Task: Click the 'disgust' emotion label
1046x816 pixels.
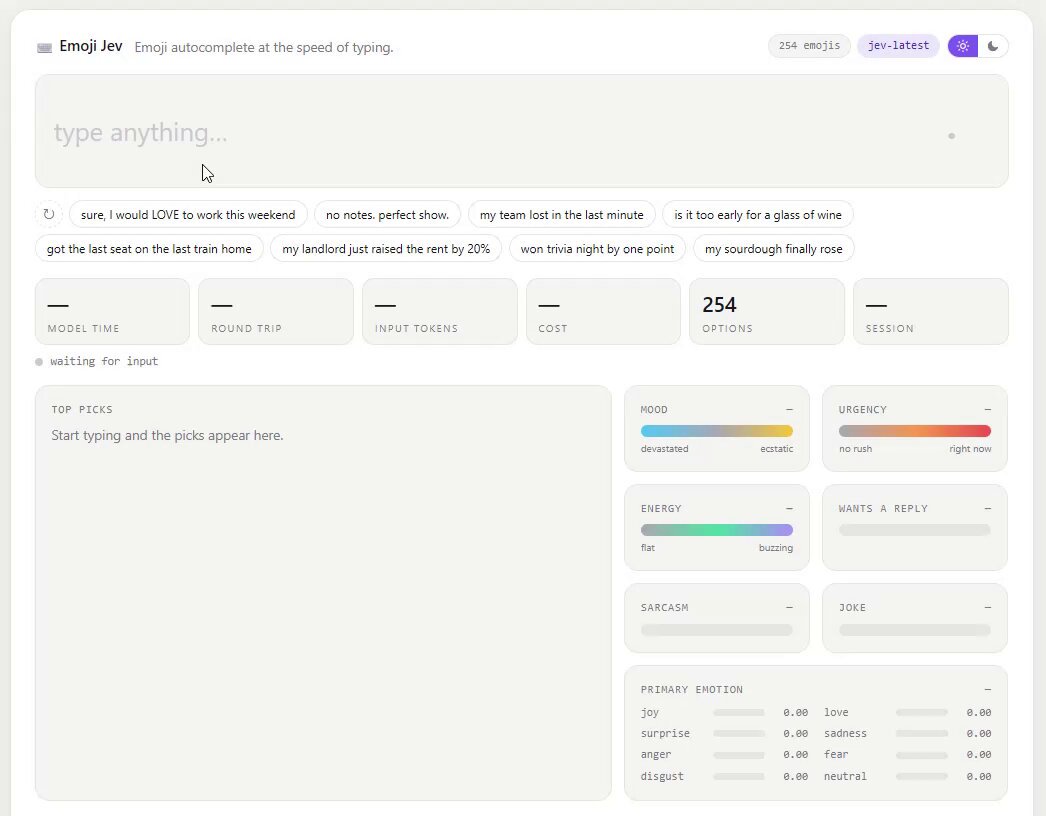Action: pos(662,776)
